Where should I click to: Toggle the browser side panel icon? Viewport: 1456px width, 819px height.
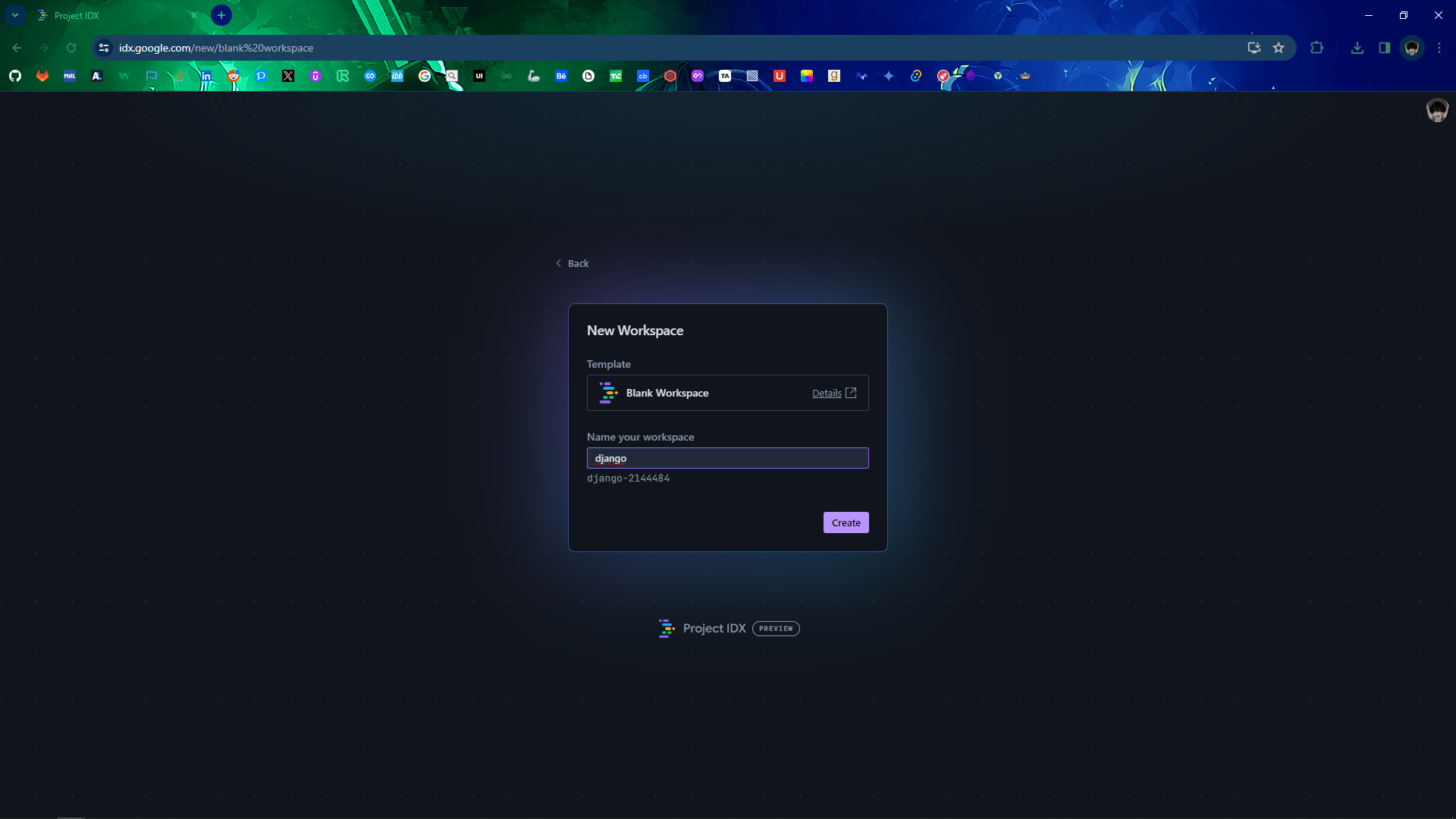[1385, 48]
